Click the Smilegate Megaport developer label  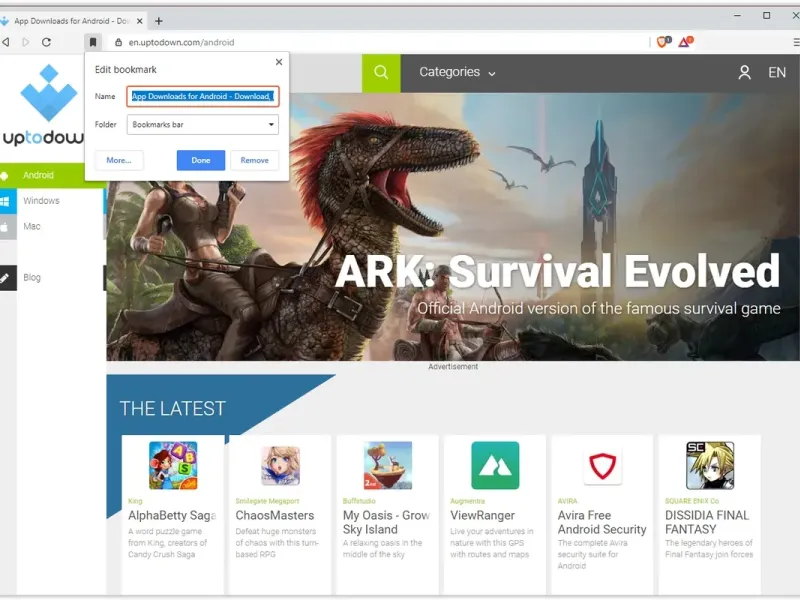tap(267, 501)
